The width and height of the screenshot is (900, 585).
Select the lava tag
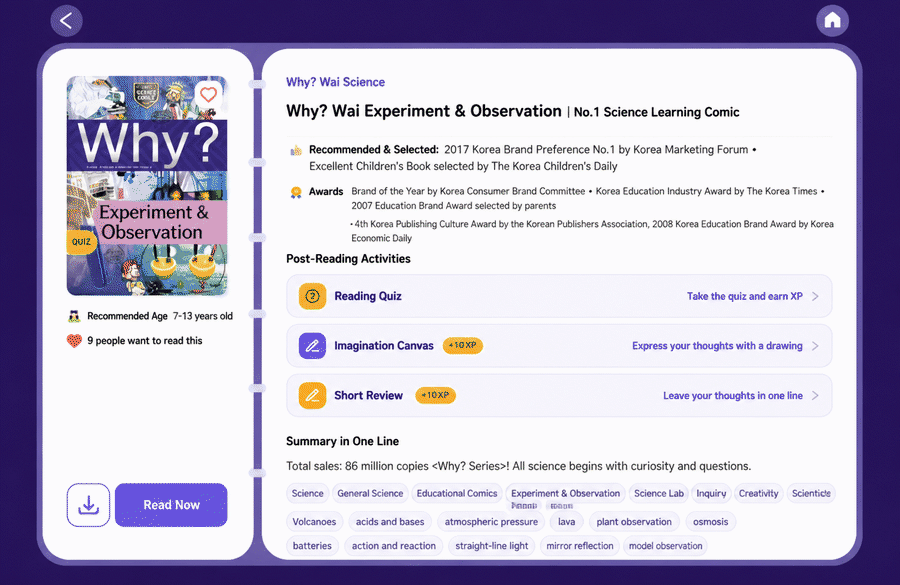point(567,522)
